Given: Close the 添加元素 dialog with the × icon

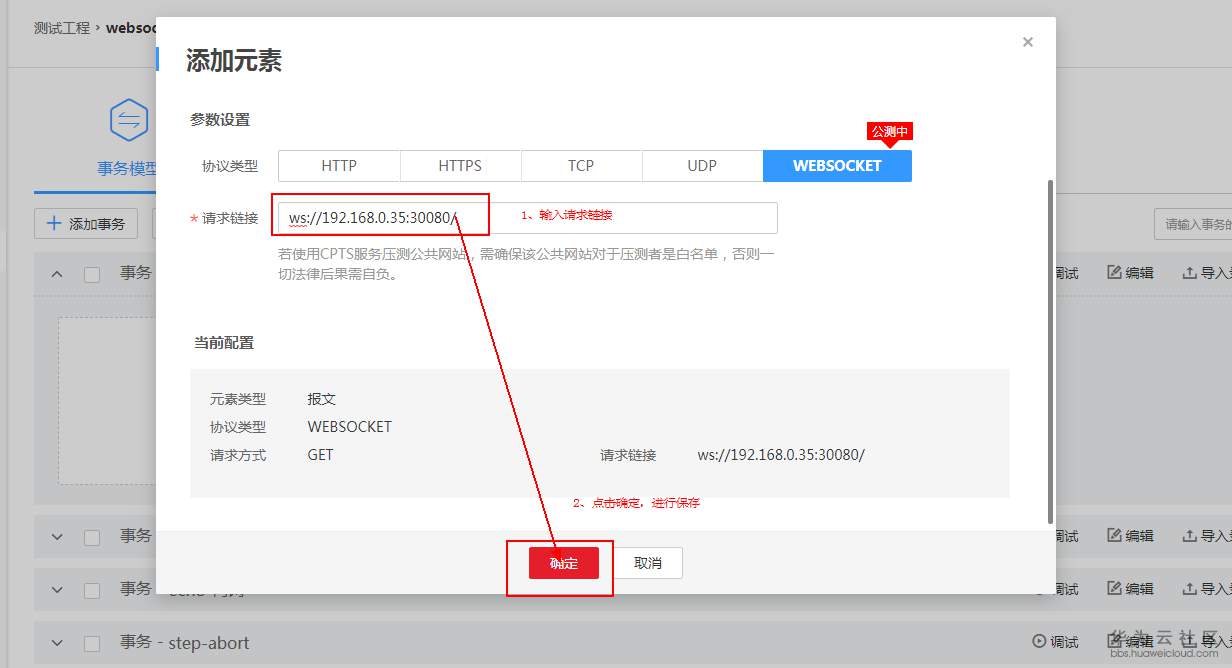Looking at the screenshot, I should pyautogui.click(x=1027, y=42).
